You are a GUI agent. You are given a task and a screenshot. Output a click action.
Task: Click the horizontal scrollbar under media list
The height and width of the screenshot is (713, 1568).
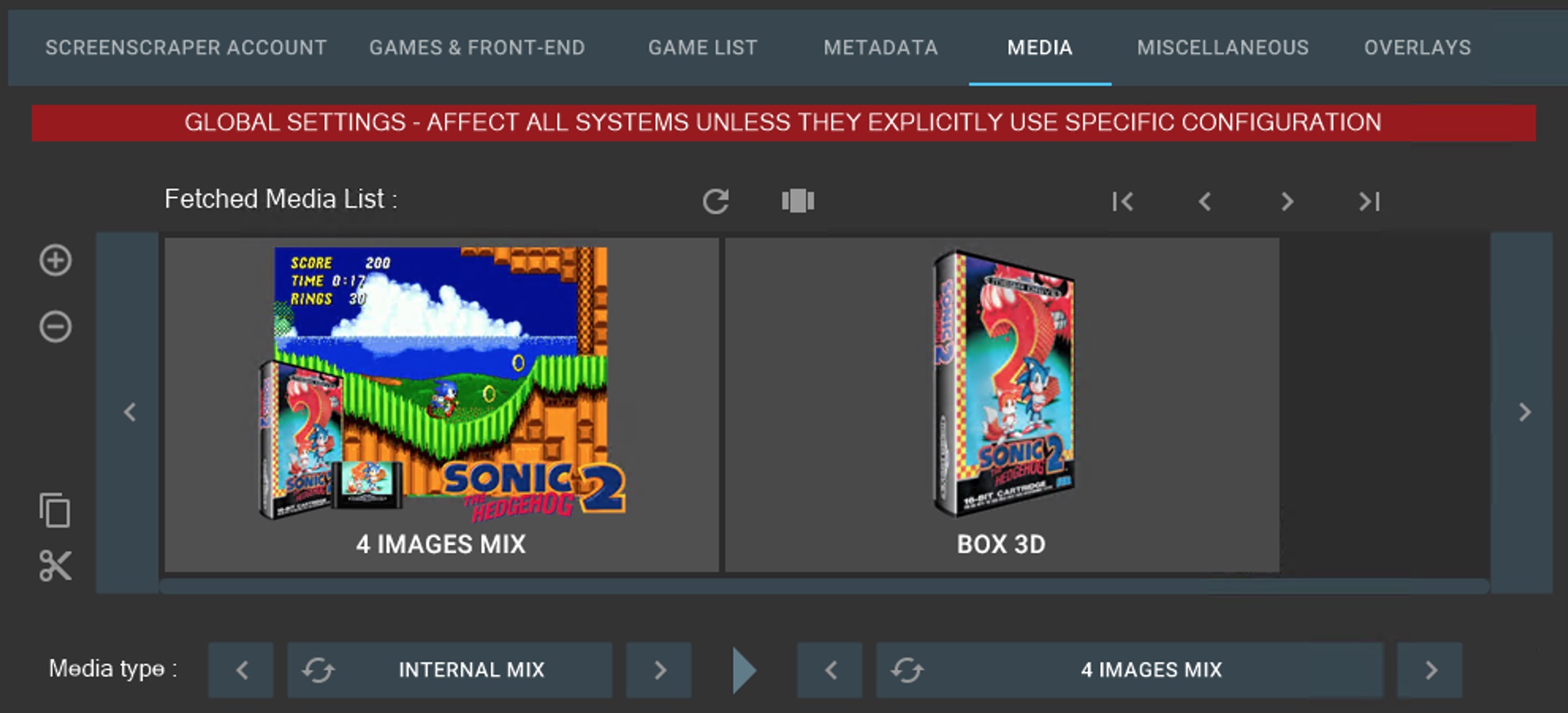tap(824, 586)
